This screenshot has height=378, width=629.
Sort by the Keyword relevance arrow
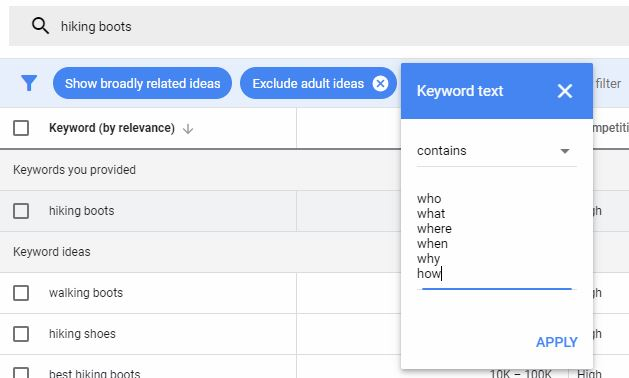[188, 129]
